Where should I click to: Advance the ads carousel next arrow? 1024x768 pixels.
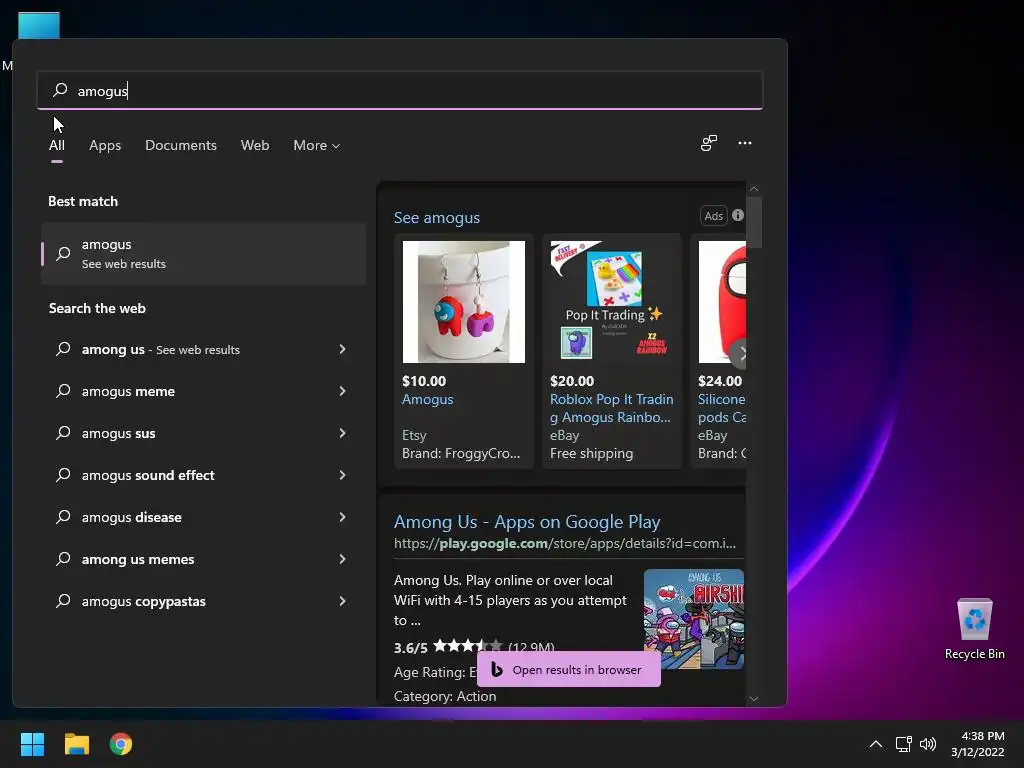(x=741, y=353)
